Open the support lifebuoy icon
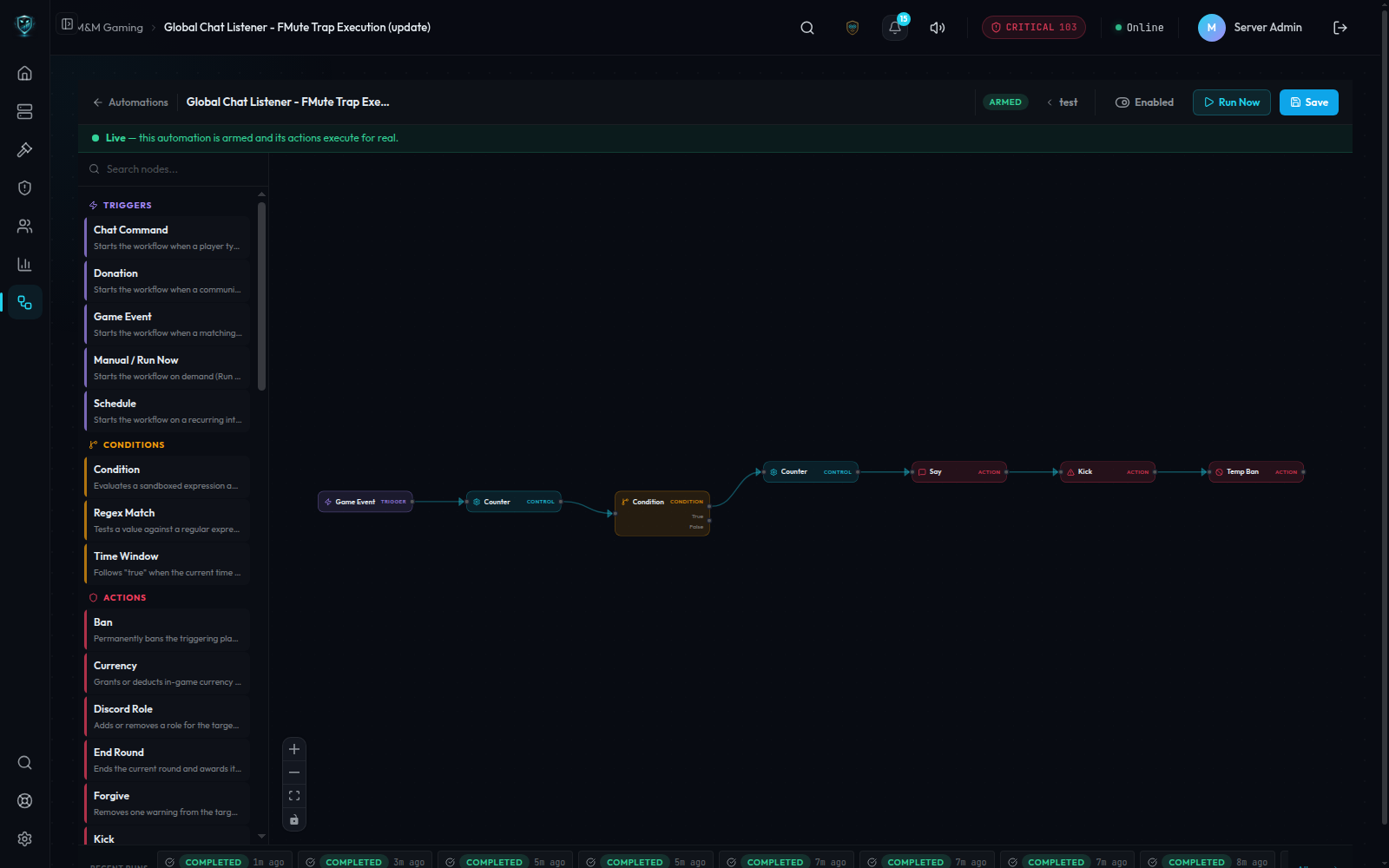 pyautogui.click(x=24, y=800)
